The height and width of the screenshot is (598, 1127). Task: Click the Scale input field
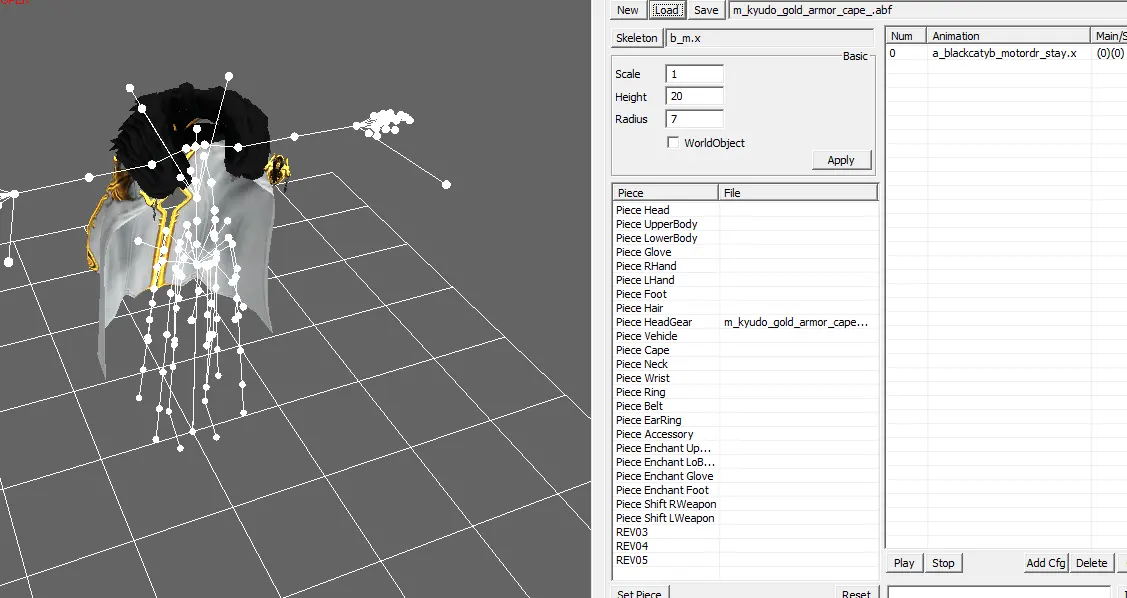tap(694, 74)
